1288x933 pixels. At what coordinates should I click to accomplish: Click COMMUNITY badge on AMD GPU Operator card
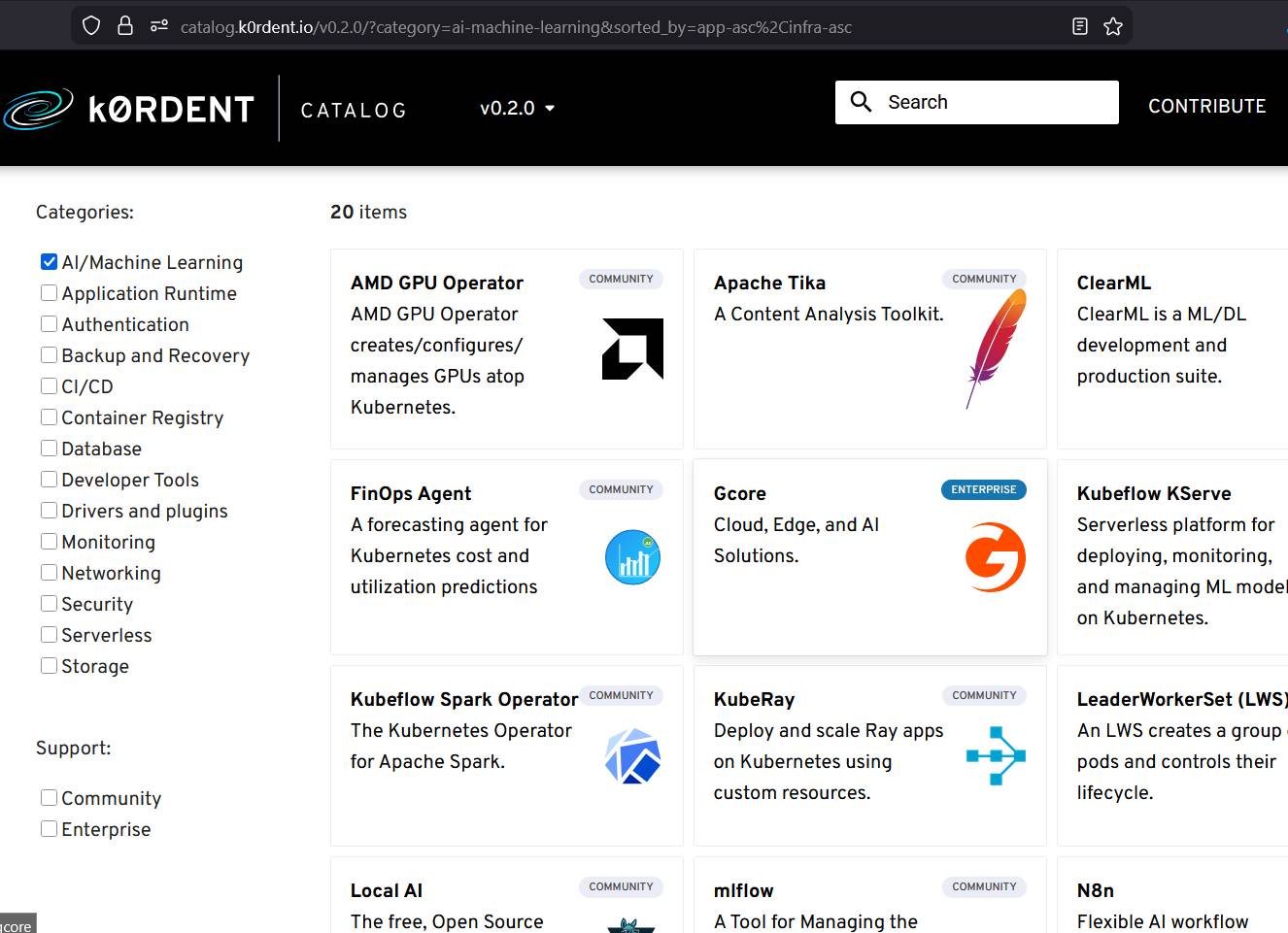click(621, 279)
